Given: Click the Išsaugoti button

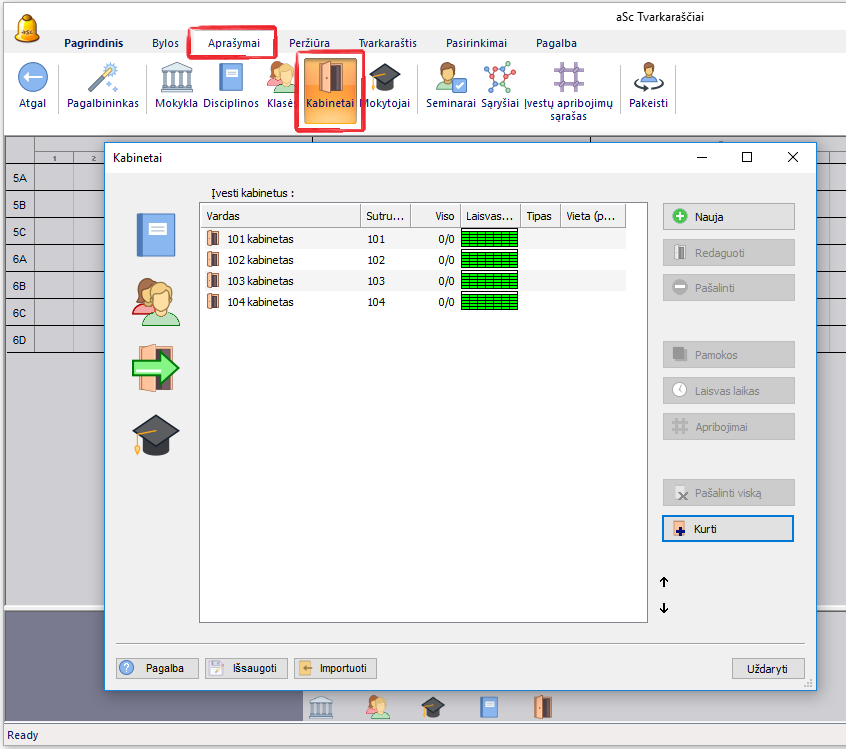Looking at the screenshot, I should point(247,668).
